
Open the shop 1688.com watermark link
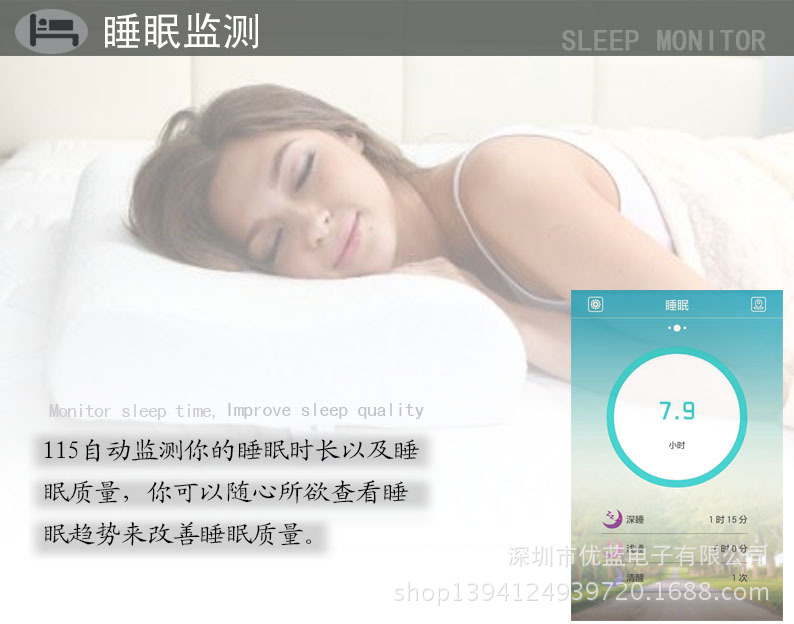[x=581, y=592]
